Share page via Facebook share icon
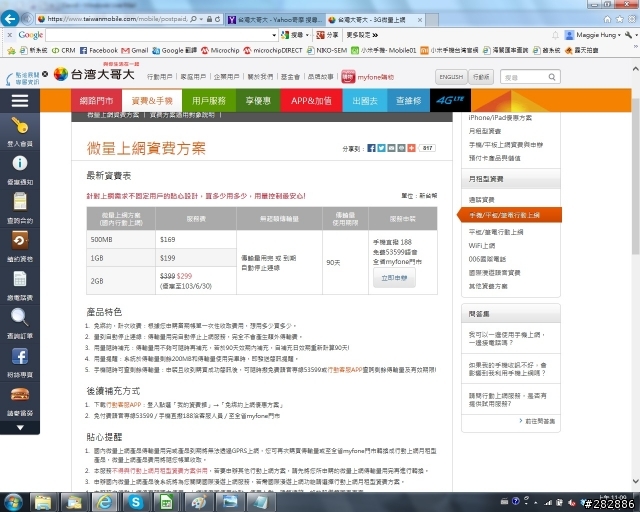Image resolution: width=640 pixels, height=512 pixels. click(x=371, y=148)
